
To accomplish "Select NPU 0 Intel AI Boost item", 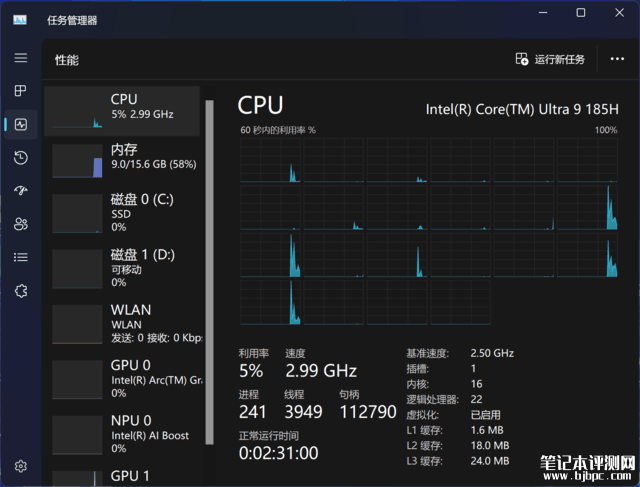I will (122, 434).
